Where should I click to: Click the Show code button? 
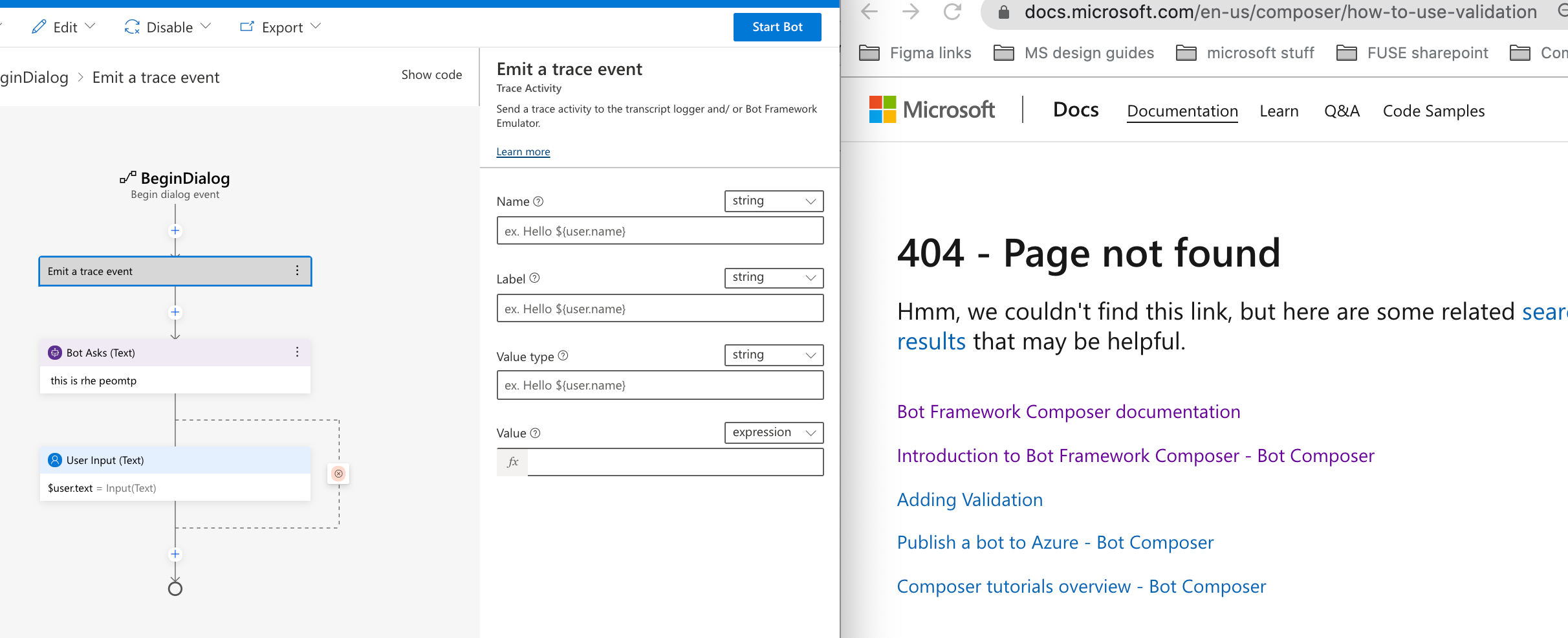pyautogui.click(x=431, y=75)
